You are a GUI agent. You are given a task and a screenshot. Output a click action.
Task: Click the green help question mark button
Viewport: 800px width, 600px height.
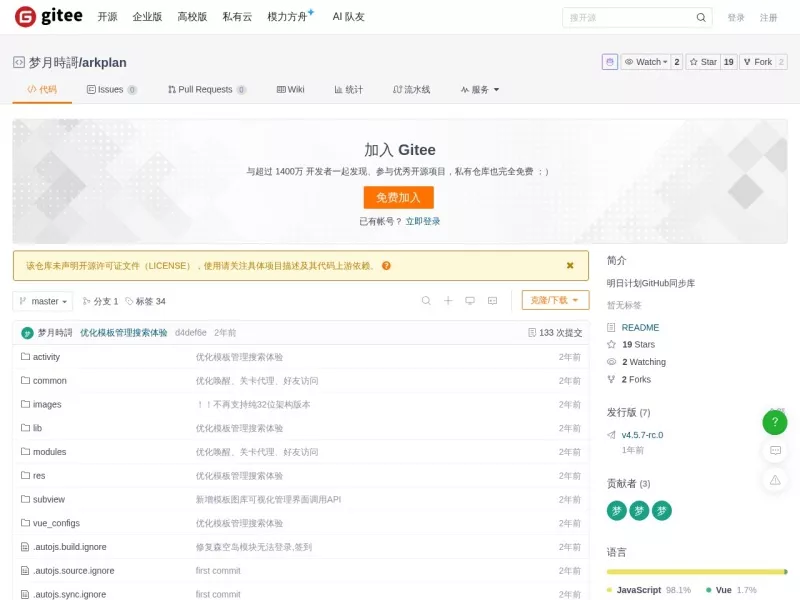(774, 422)
